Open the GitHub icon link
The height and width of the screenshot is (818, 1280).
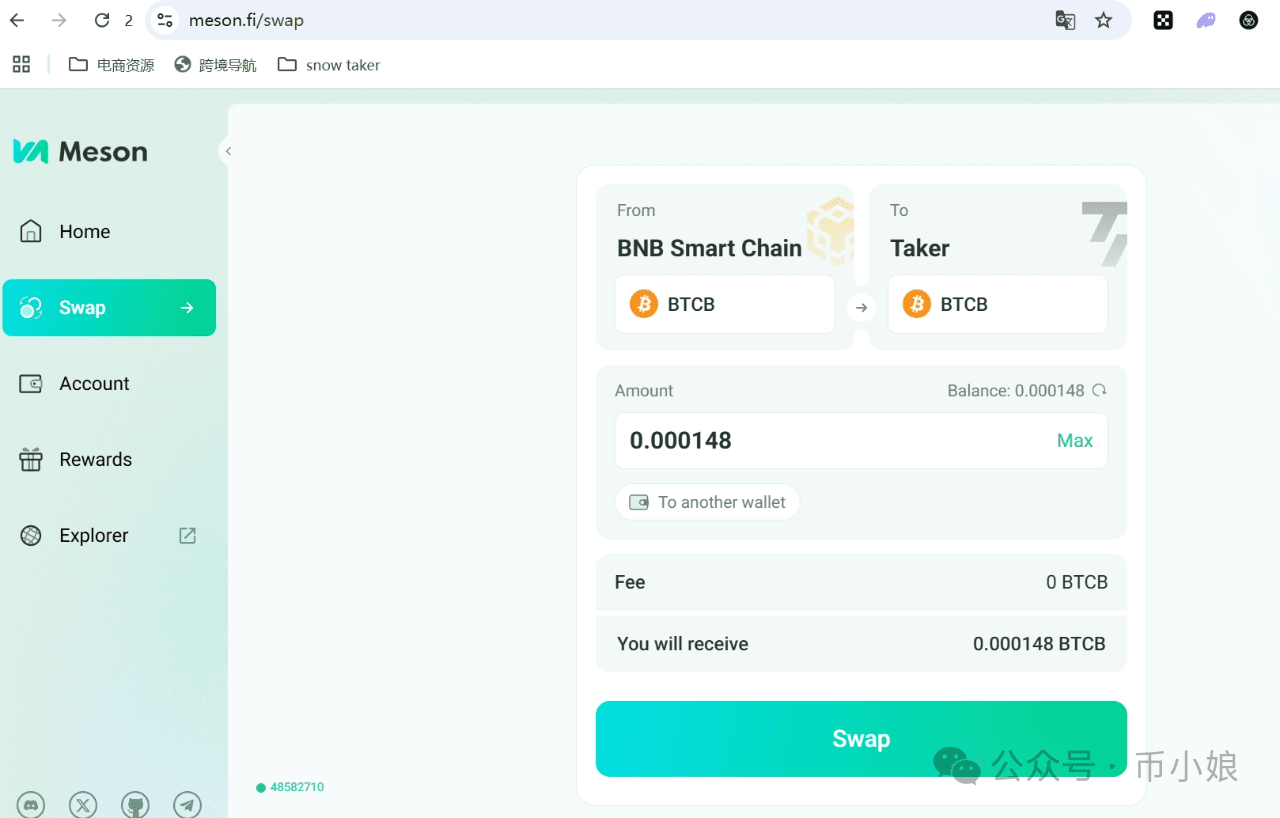[x=135, y=804]
